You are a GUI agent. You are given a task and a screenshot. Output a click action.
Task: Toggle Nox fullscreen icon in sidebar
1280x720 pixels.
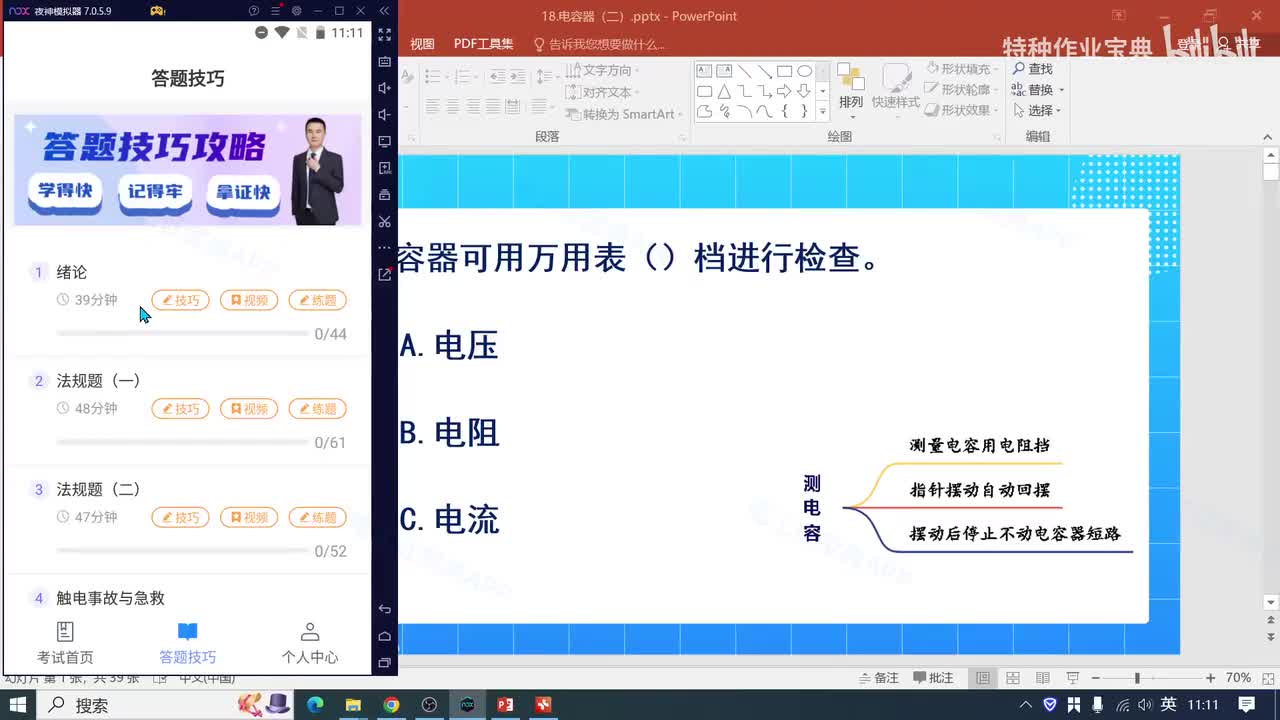pyautogui.click(x=385, y=34)
